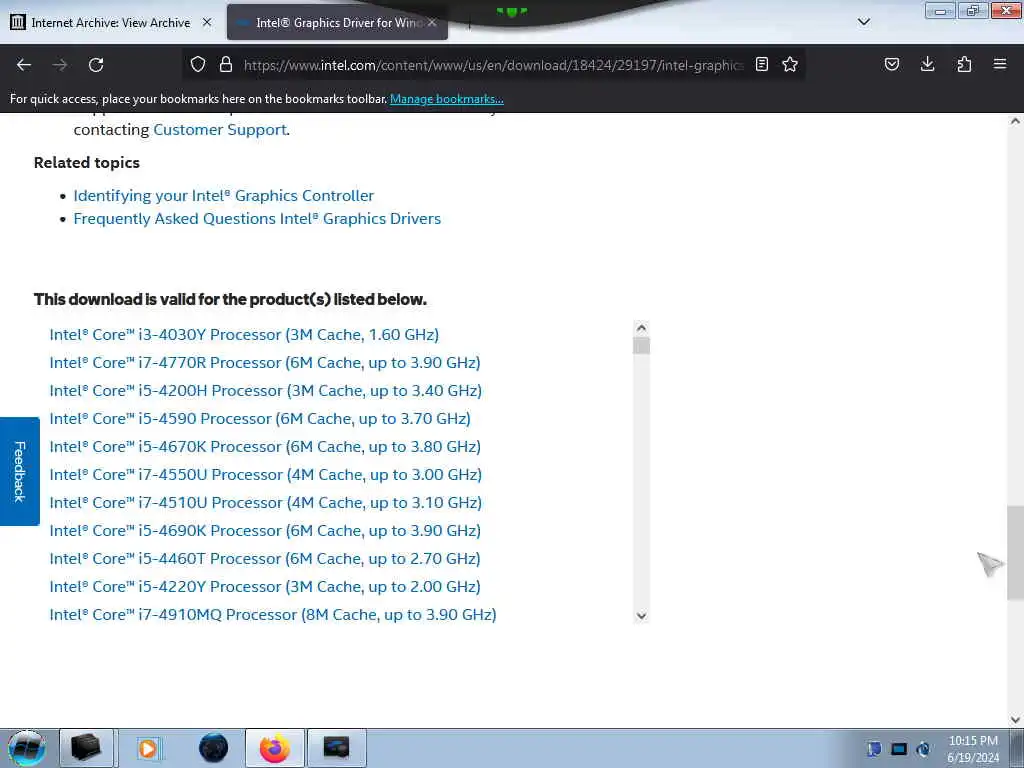
Task: Open the dark window app in taskbar
Action: (x=336, y=748)
